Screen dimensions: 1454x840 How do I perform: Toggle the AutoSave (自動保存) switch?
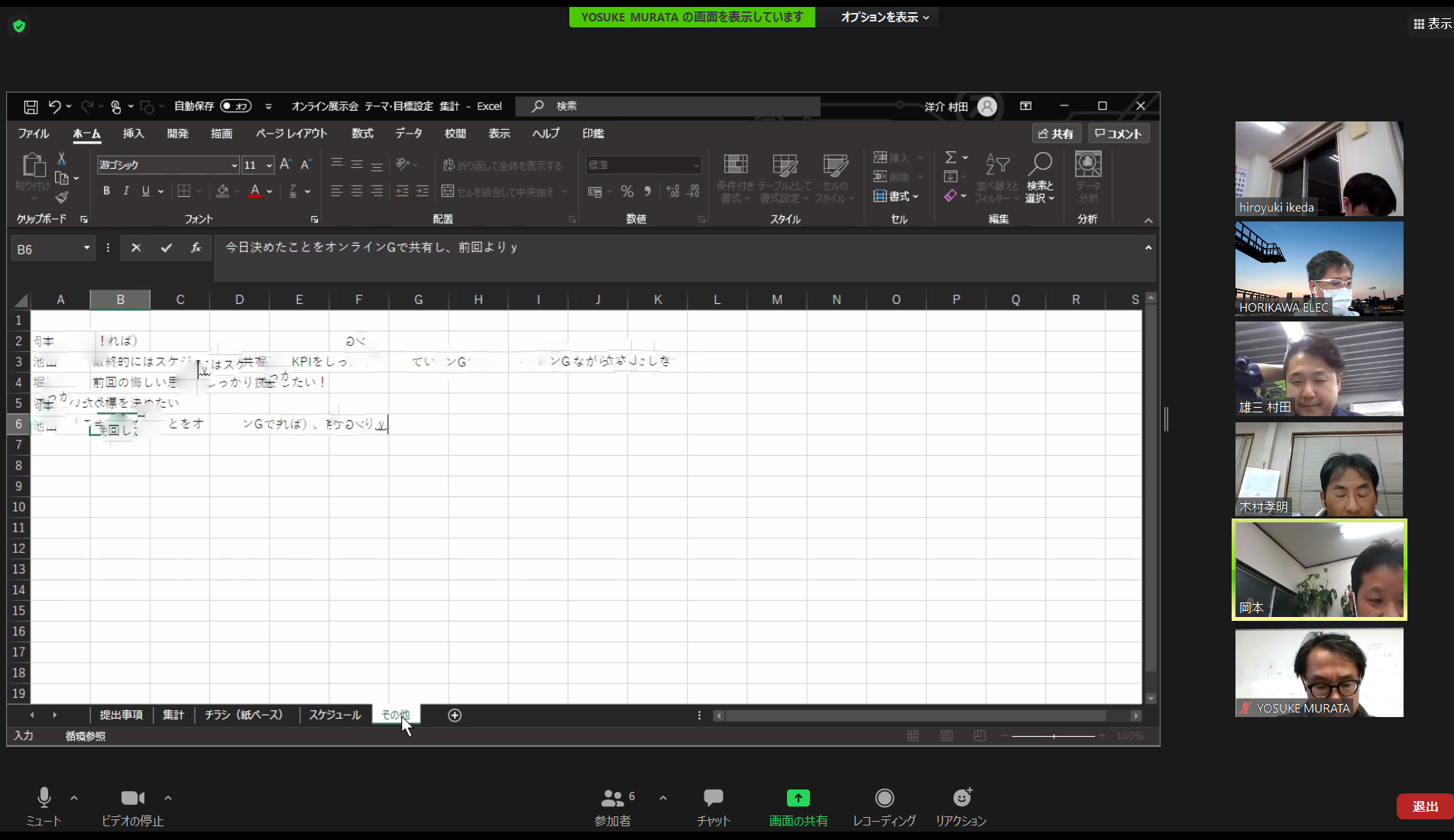point(236,106)
